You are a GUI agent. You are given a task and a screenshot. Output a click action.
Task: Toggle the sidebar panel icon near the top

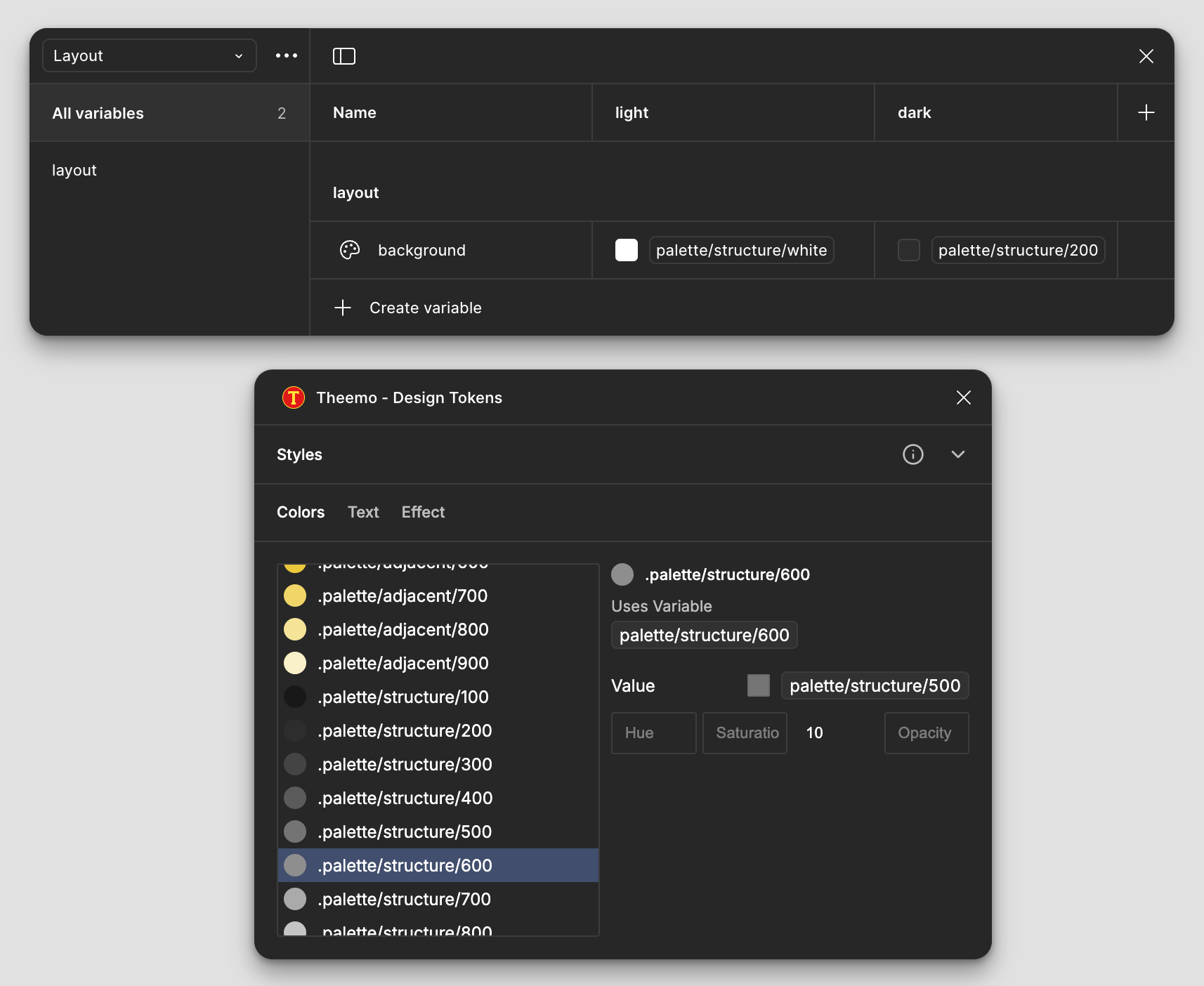pos(345,55)
